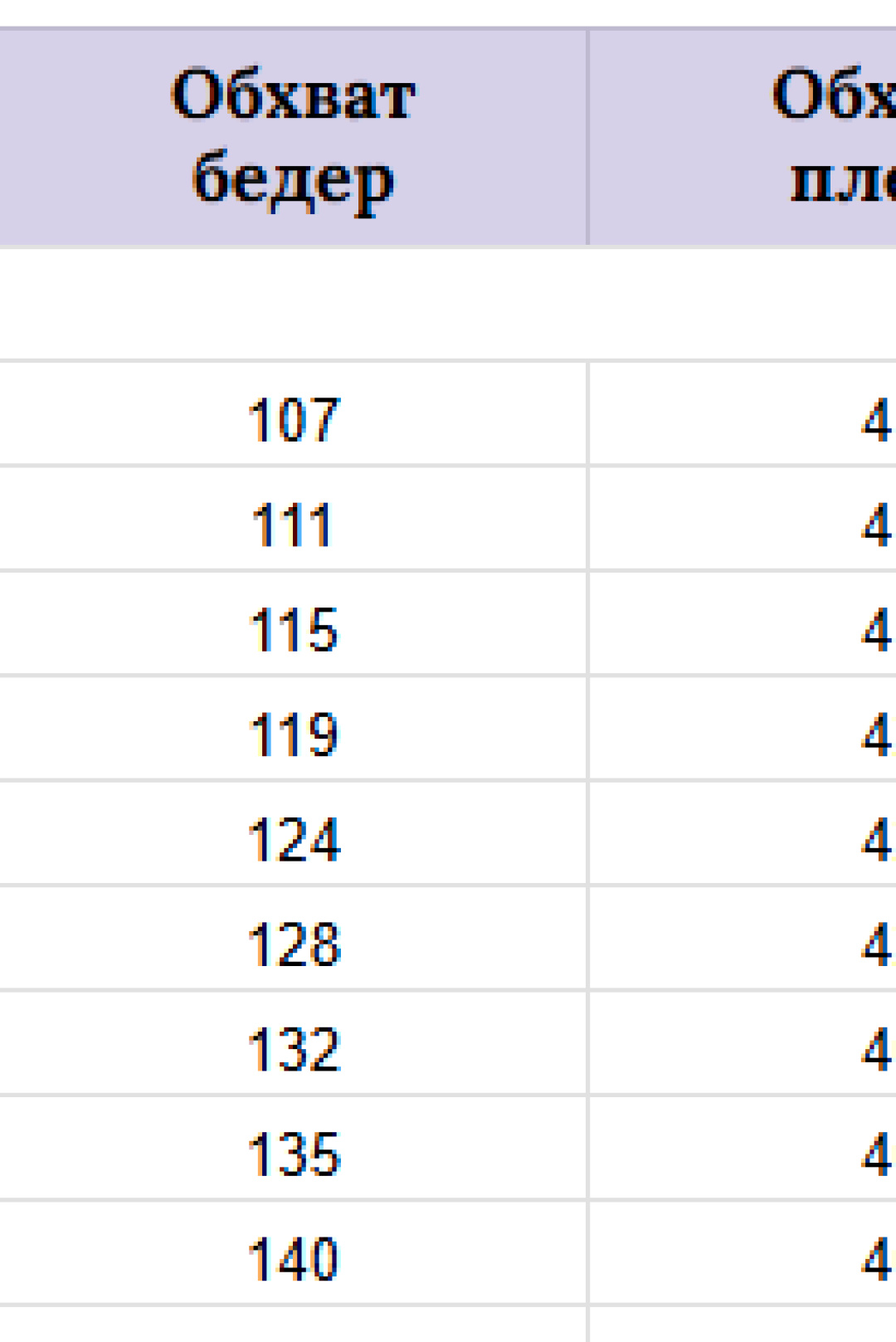Viewport: 896px width, 1342px height.
Task: Click the partially visible second column header
Action: 743,137
